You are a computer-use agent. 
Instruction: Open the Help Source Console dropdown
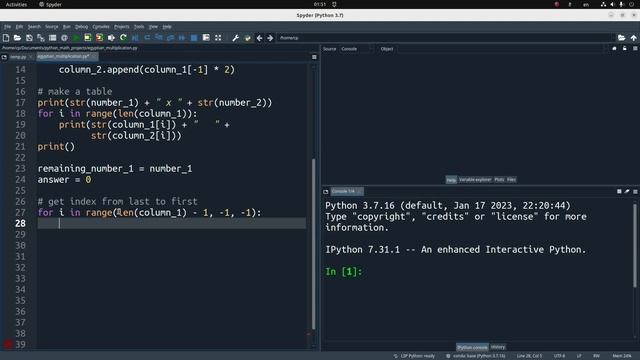356,49
